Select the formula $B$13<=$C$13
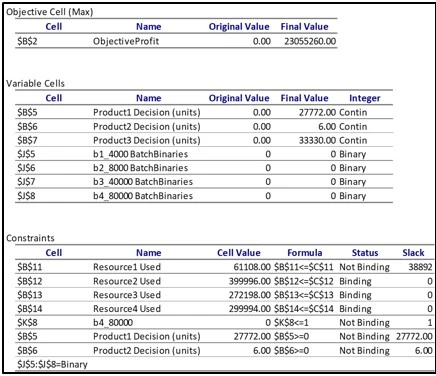 click(304, 295)
